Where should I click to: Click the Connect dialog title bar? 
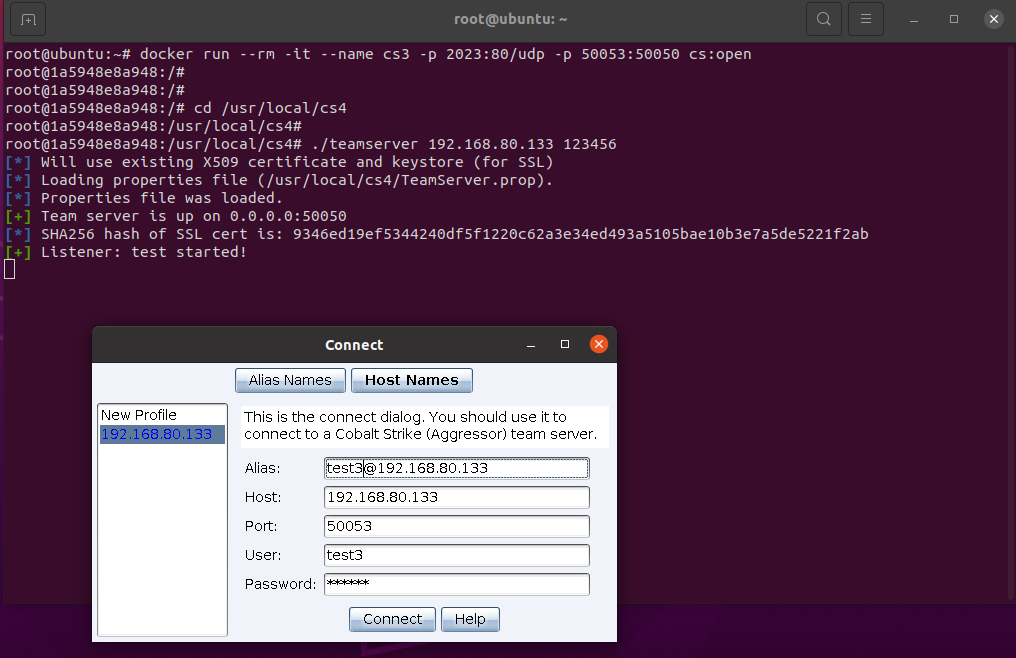(354, 345)
